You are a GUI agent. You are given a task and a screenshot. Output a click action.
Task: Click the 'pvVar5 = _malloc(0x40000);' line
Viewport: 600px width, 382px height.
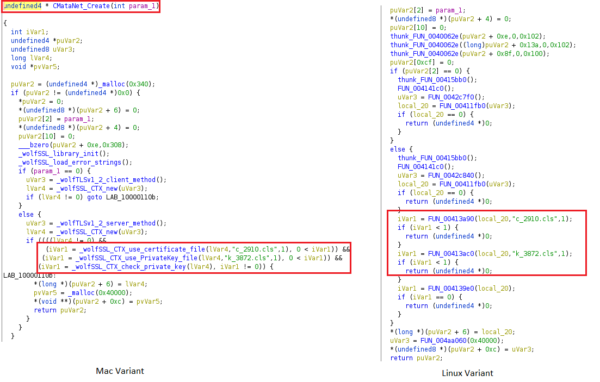(83, 293)
